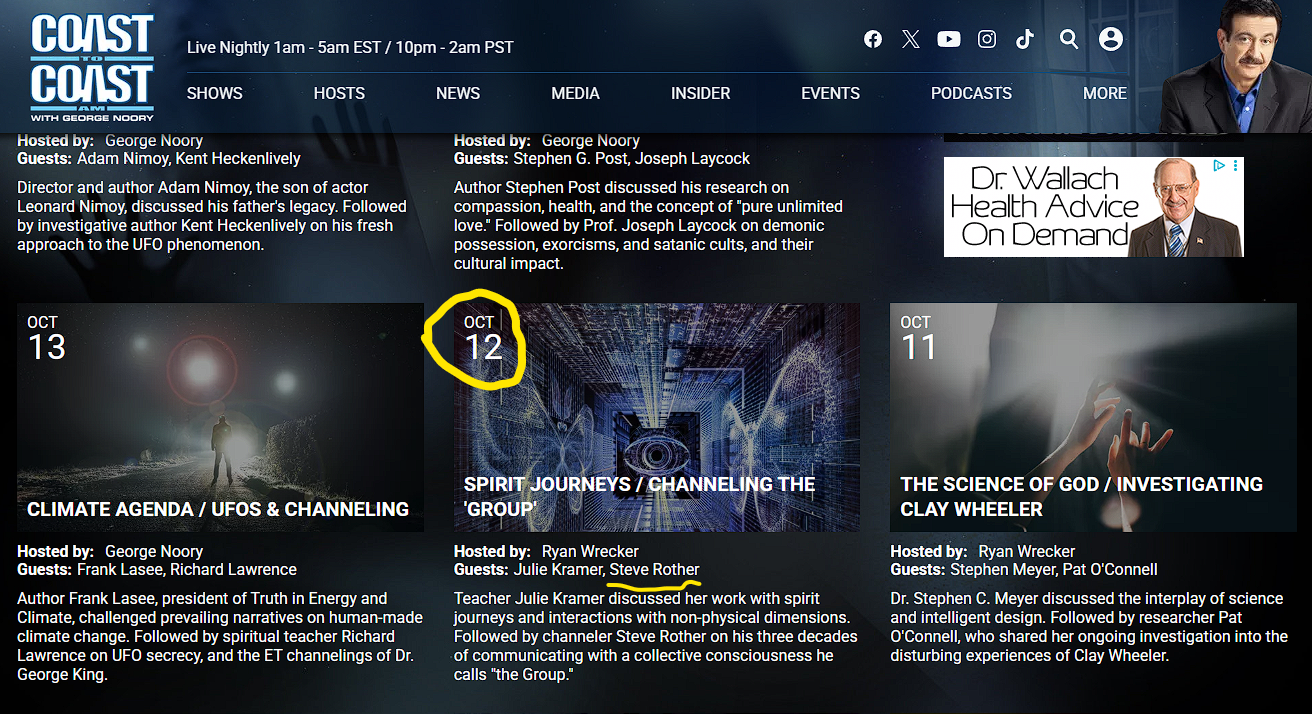Click guest name Steve Rother
The height and width of the screenshot is (714, 1312).
(655, 569)
